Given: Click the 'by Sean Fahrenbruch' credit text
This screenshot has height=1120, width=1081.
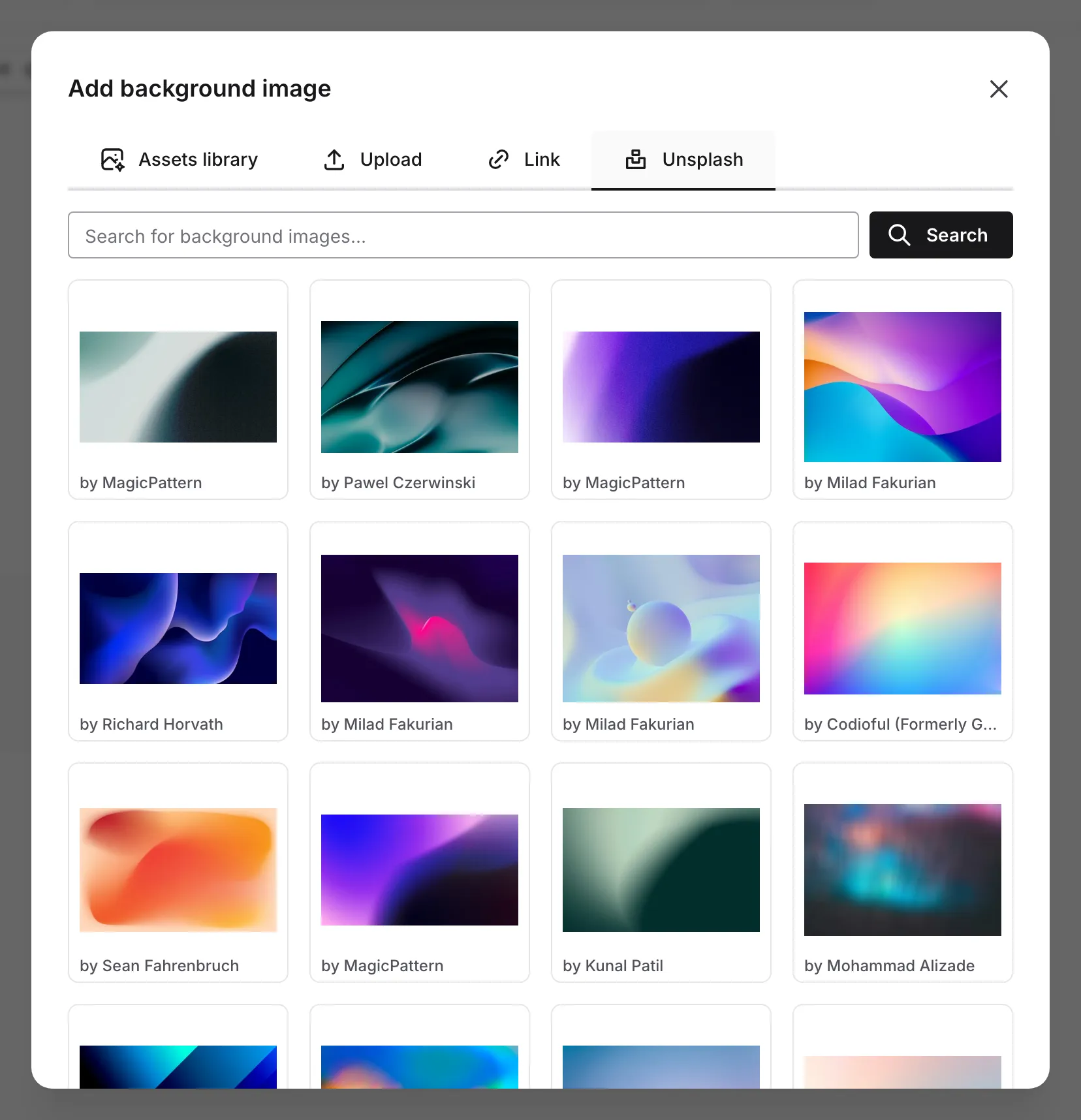Looking at the screenshot, I should click(159, 966).
